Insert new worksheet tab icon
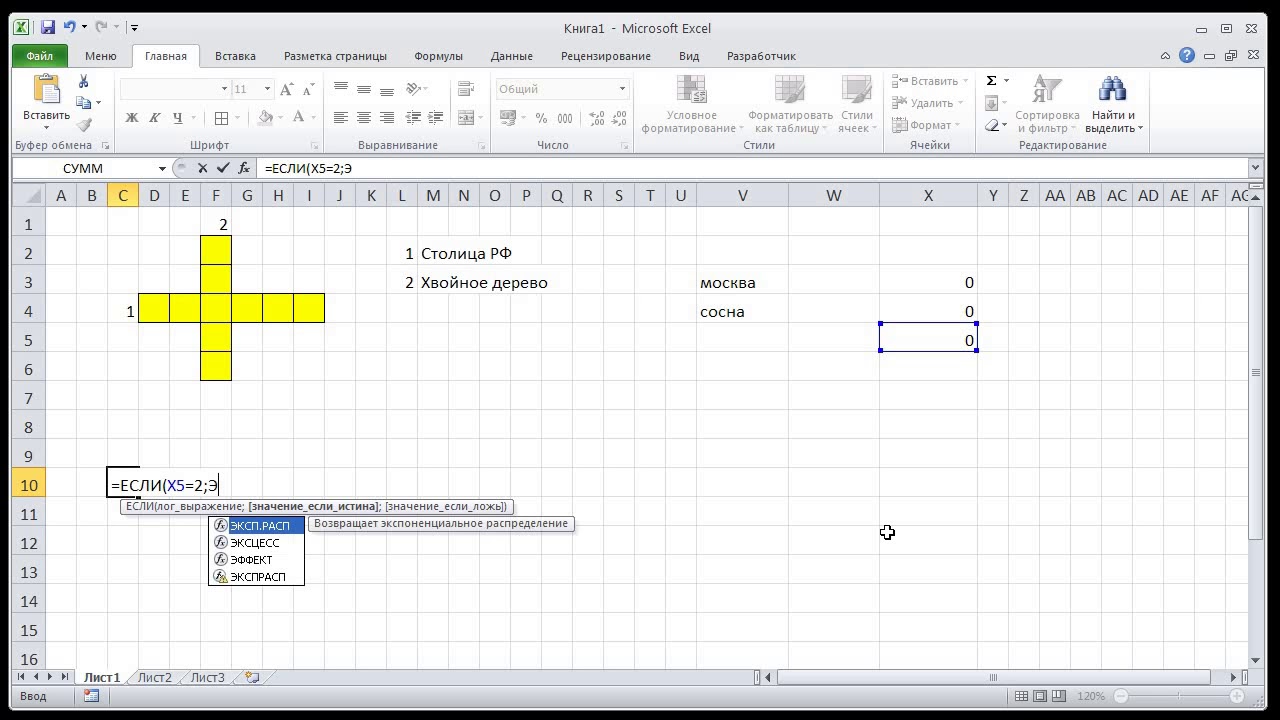Screen dimensions: 1280x720 point(252,677)
